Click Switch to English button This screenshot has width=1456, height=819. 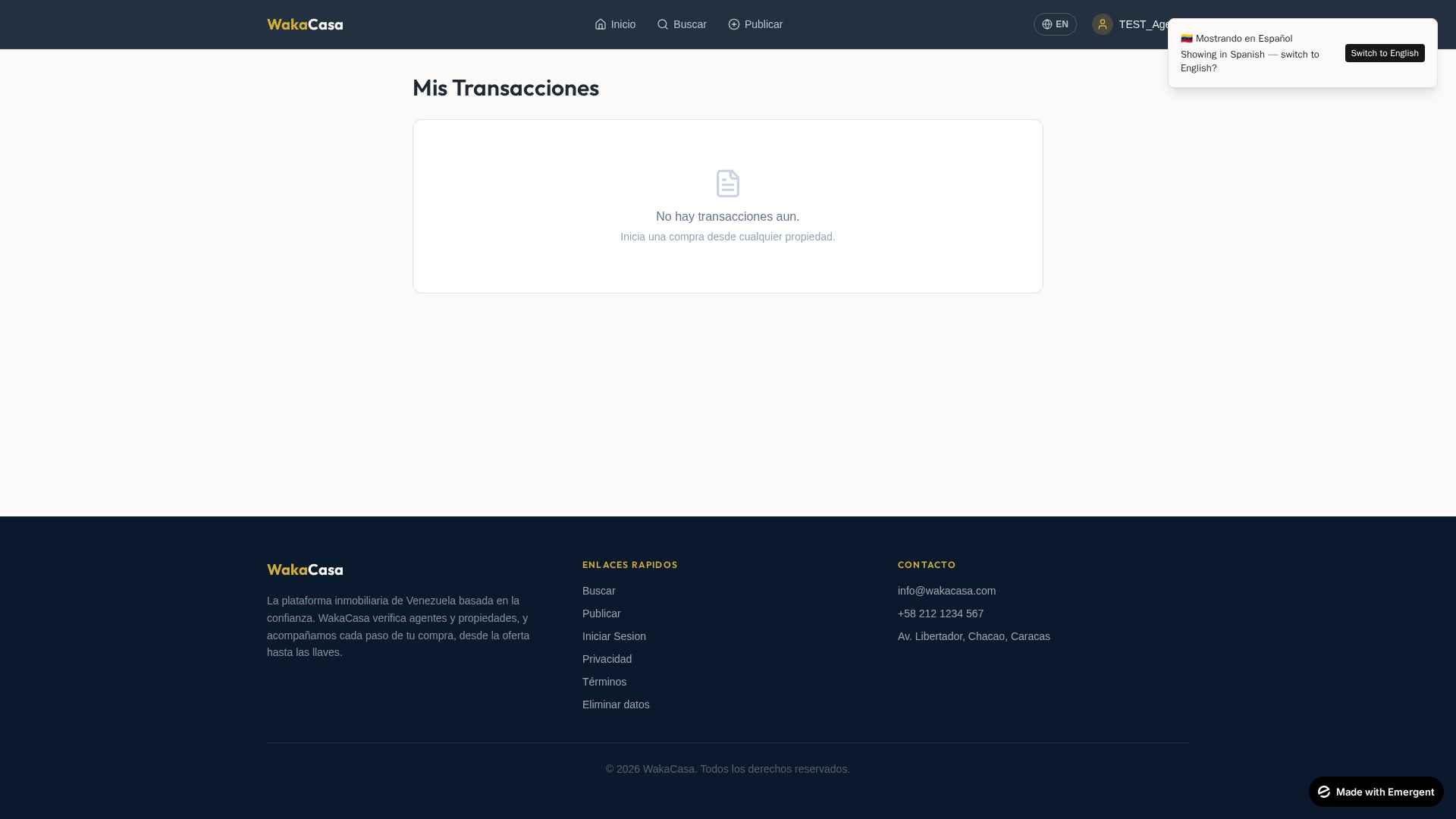coord(1385,53)
